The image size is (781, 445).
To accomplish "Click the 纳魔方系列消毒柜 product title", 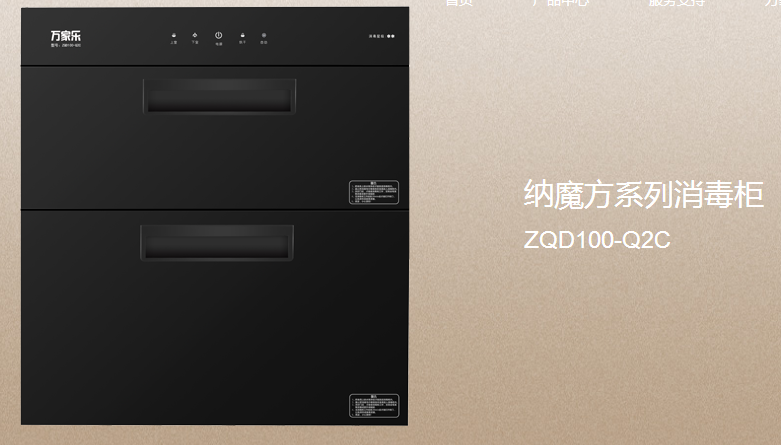I will pyautogui.click(x=644, y=194).
